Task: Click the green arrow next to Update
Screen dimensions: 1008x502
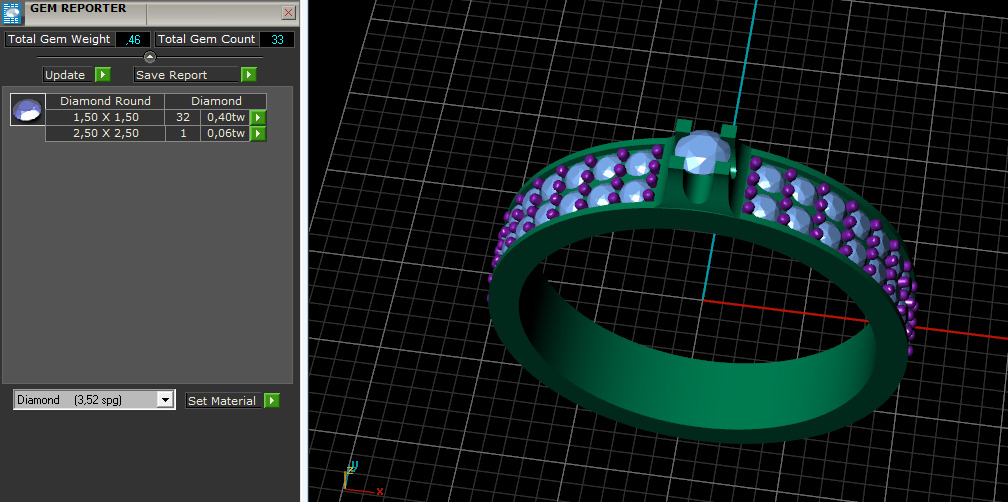Action: (103, 75)
